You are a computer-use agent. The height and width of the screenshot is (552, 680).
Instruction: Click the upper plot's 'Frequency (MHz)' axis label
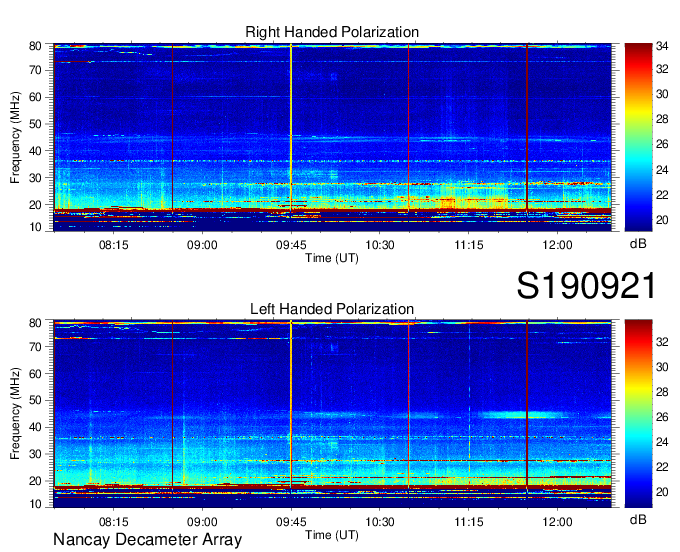15,137
